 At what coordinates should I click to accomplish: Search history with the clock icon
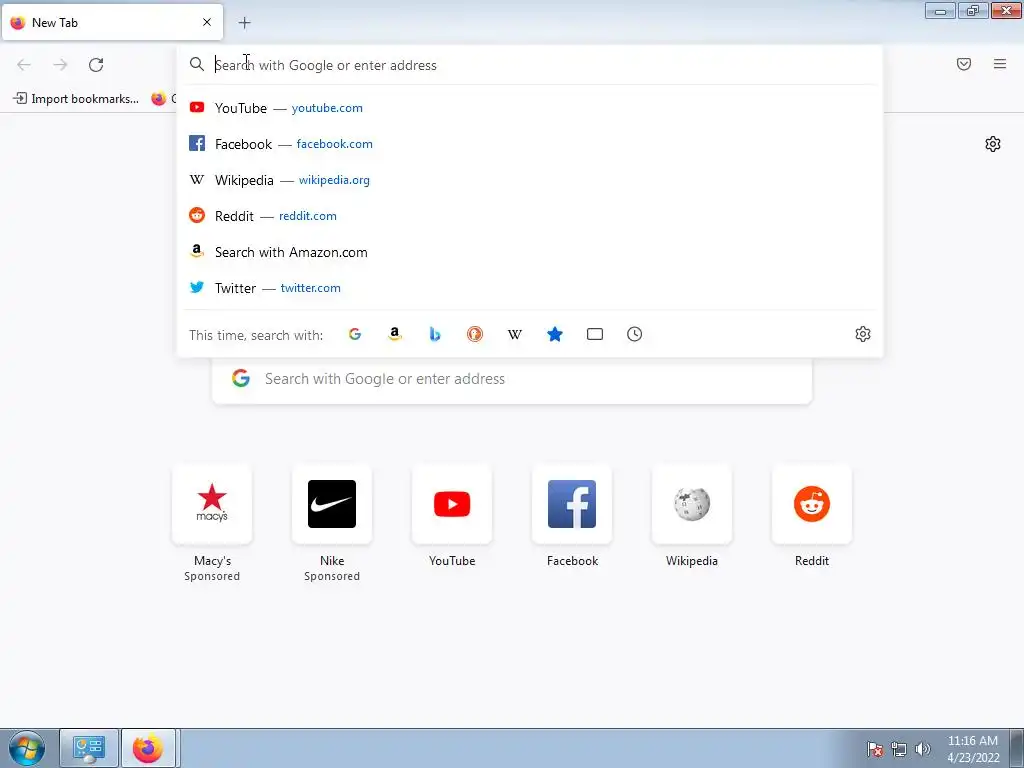click(634, 334)
